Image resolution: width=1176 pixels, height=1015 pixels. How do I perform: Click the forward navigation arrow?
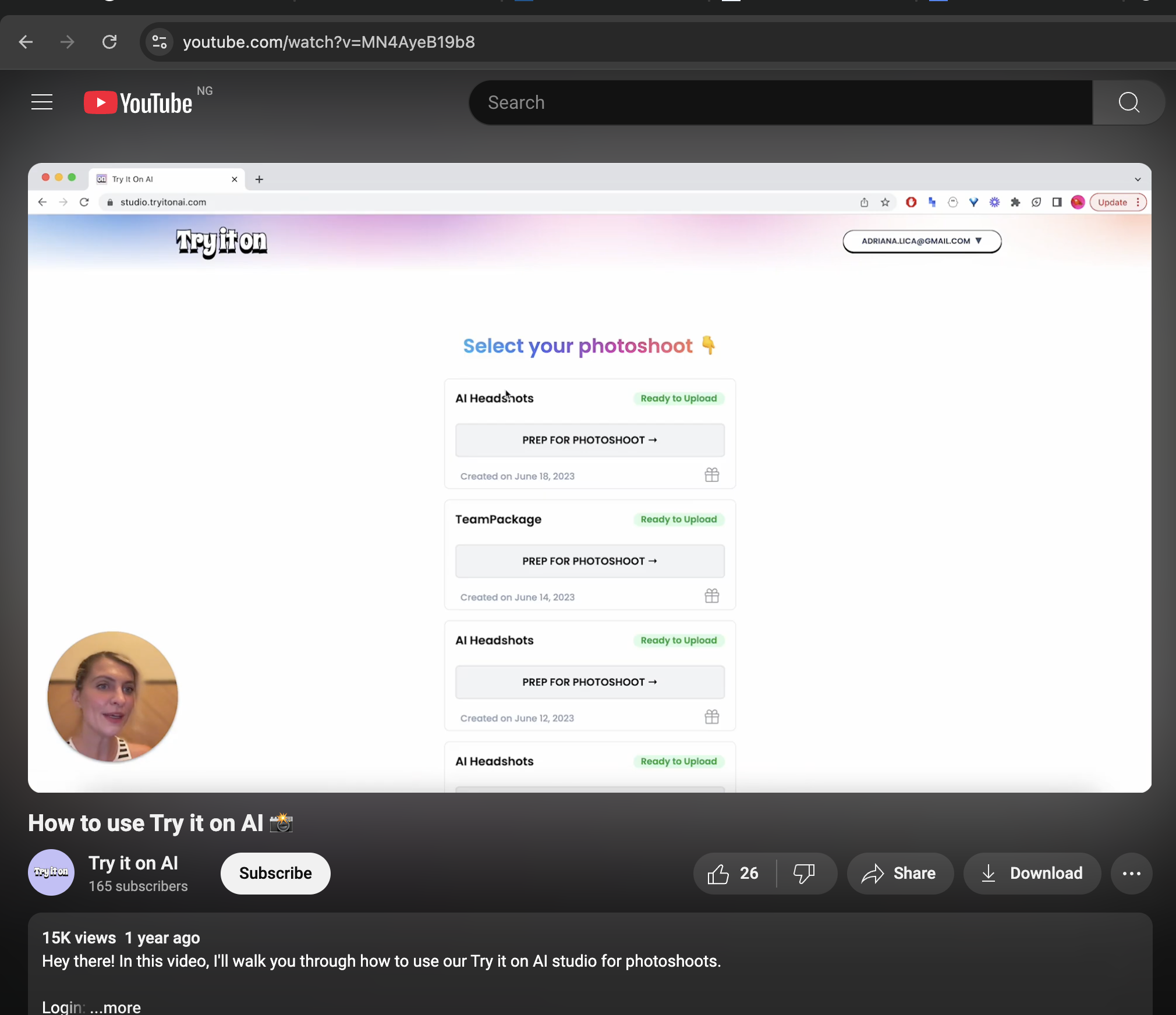68,42
